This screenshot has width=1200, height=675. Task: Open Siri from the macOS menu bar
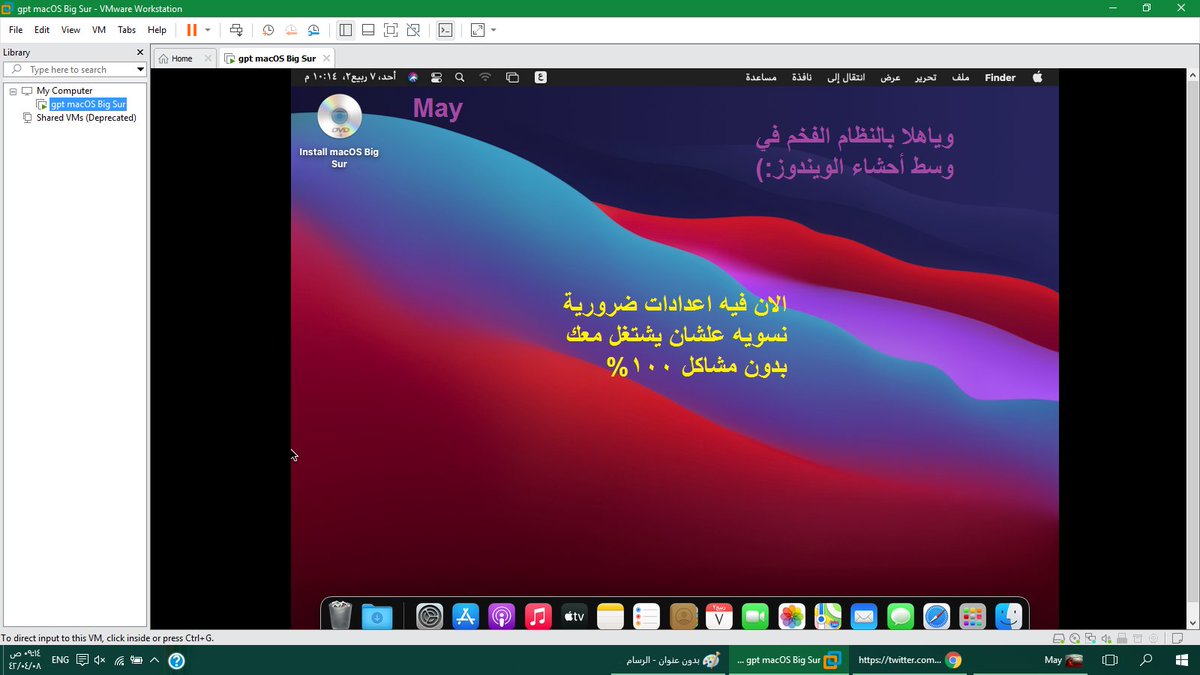pos(412,77)
